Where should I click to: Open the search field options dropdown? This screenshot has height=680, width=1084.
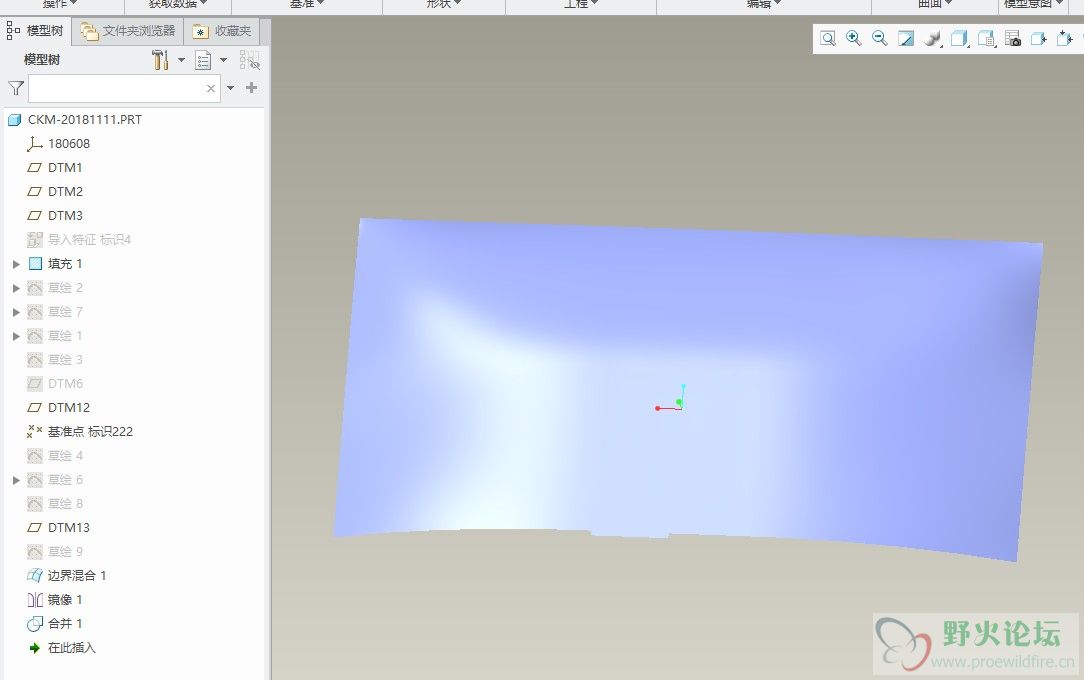(x=230, y=88)
